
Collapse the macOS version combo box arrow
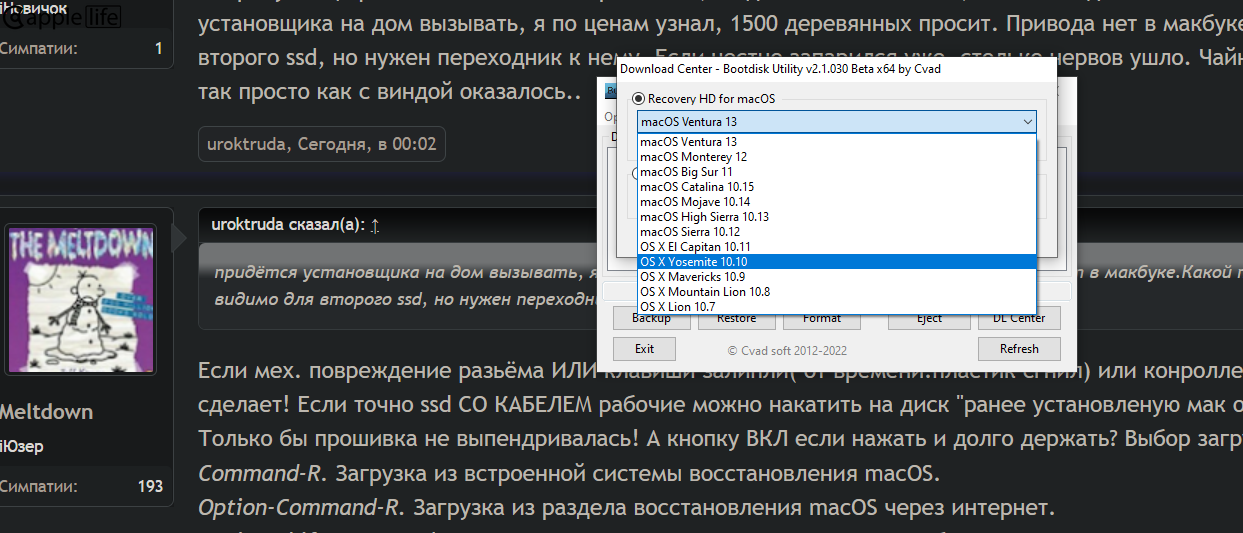(1027, 122)
